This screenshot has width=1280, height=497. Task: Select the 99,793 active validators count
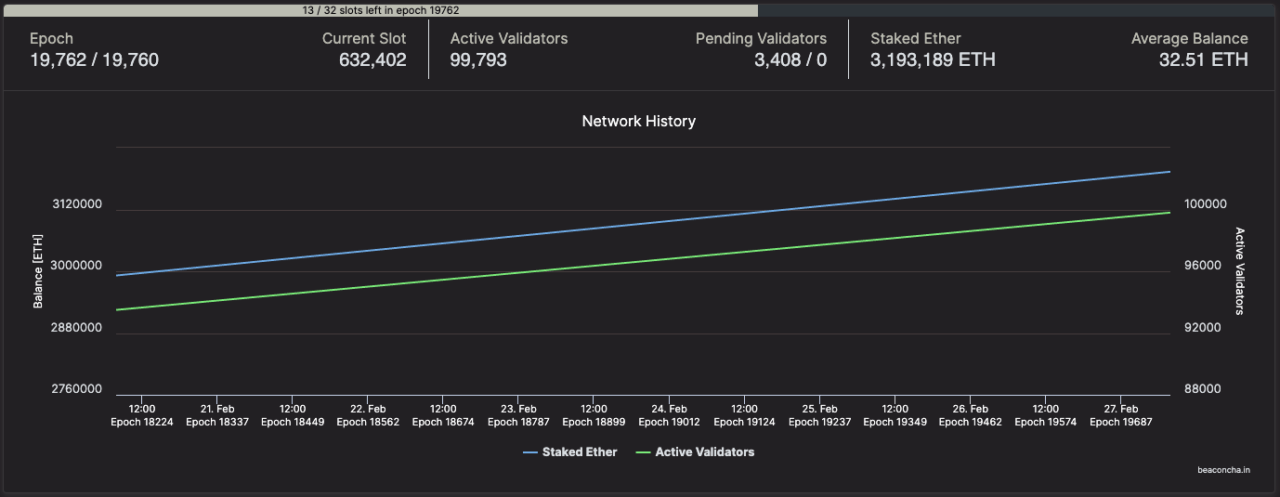tap(478, 60)
